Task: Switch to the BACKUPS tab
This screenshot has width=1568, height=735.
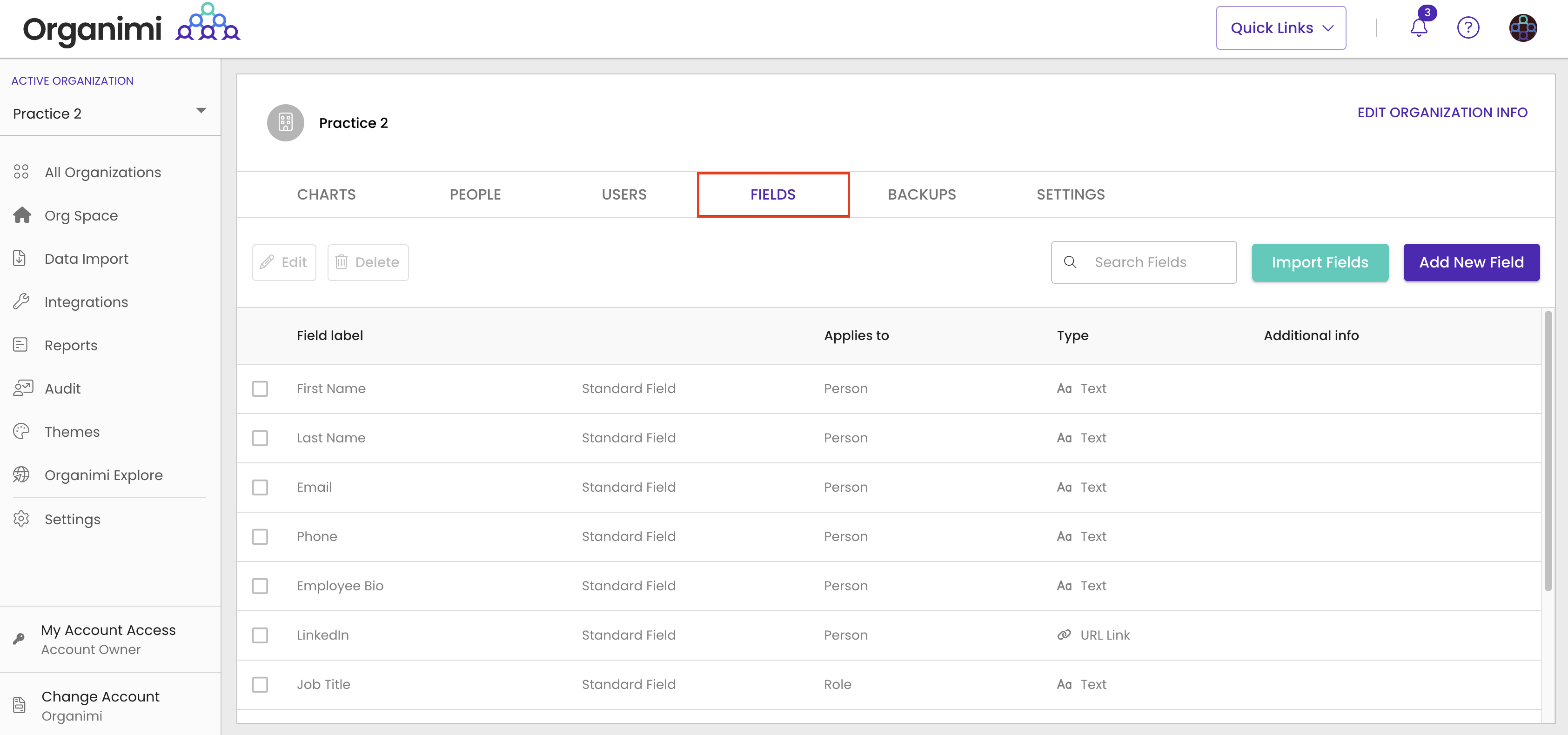Action: (x=921, y=195)
